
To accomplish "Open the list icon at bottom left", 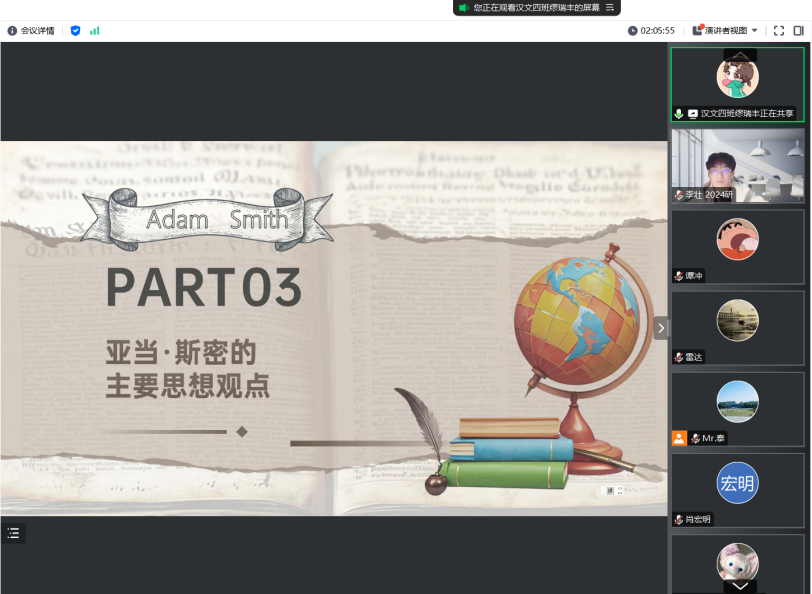I will tap(13, 533).
